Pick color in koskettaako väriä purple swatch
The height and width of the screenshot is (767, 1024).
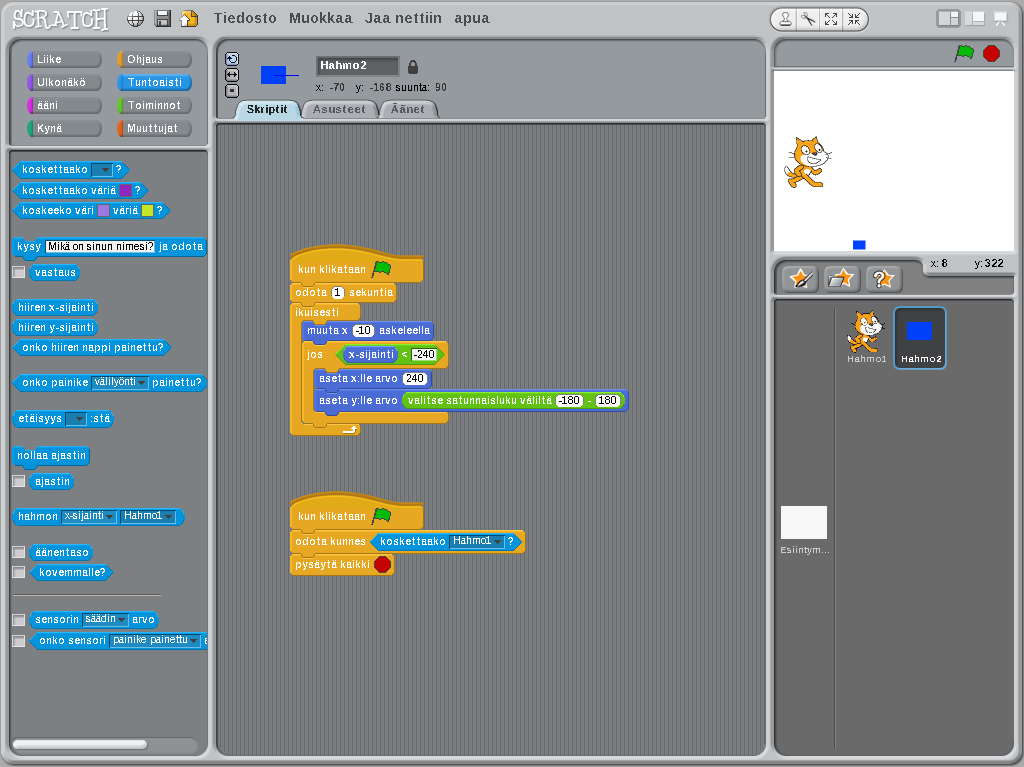pos(125,191)
